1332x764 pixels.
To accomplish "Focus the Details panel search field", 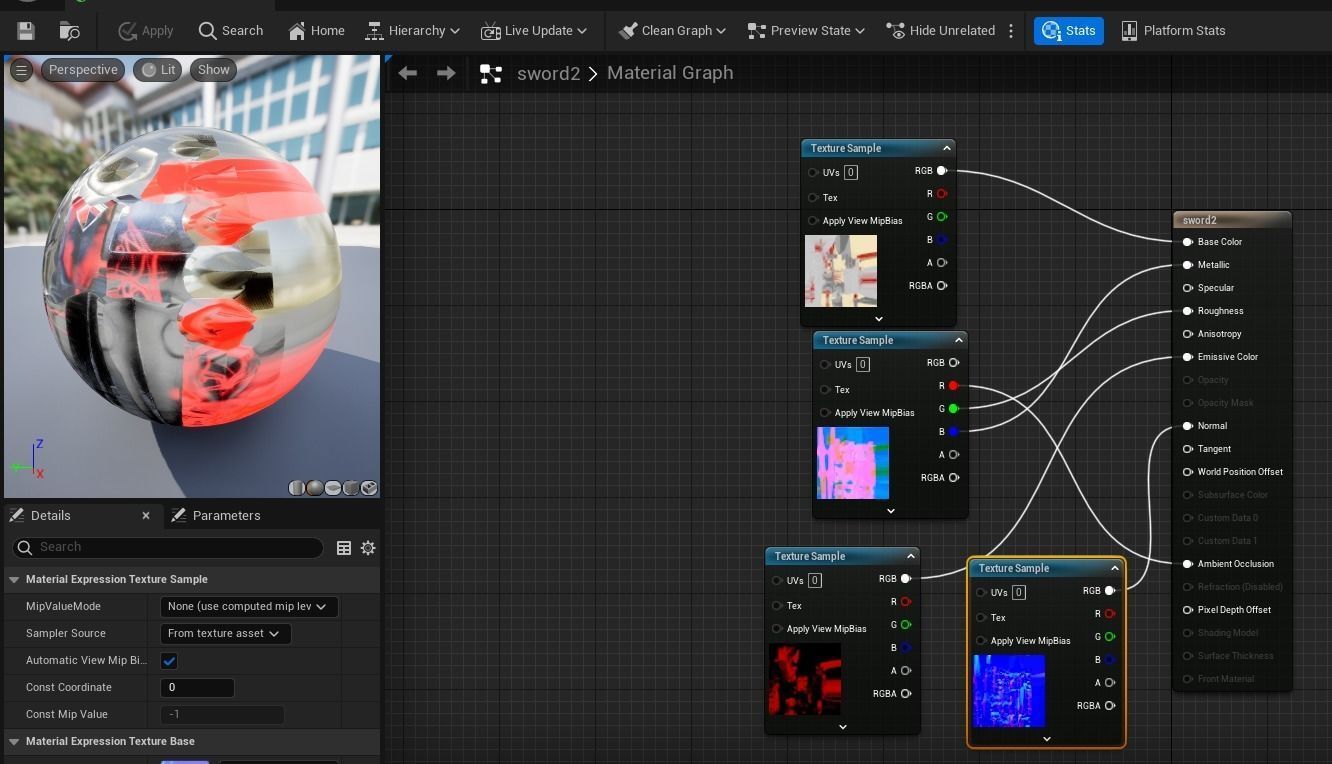I will pos(168,547).
